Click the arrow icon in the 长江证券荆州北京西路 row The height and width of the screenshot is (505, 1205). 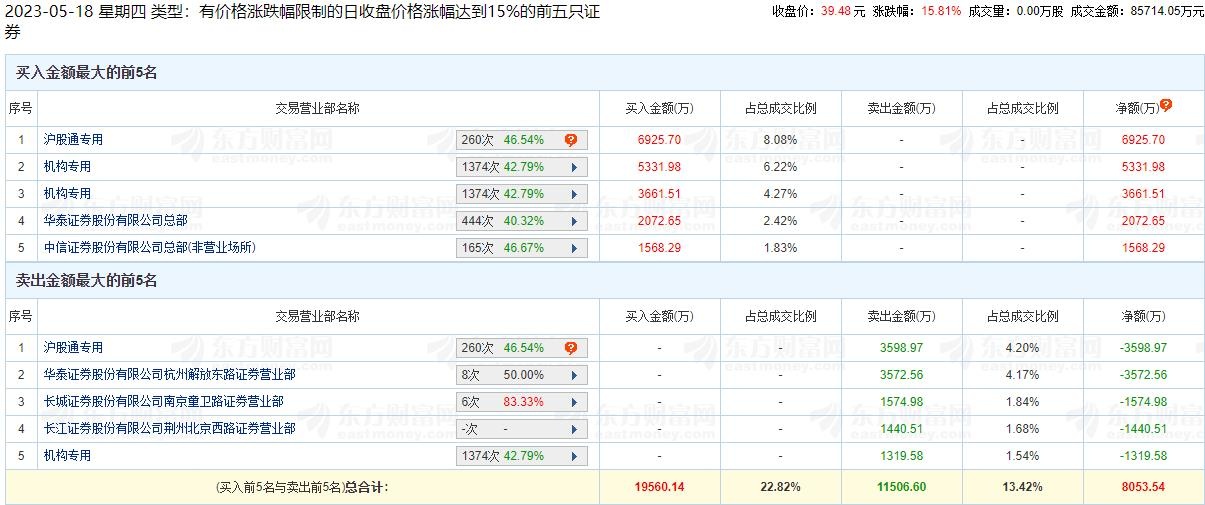pyautogui.click(x=574, y=429)
